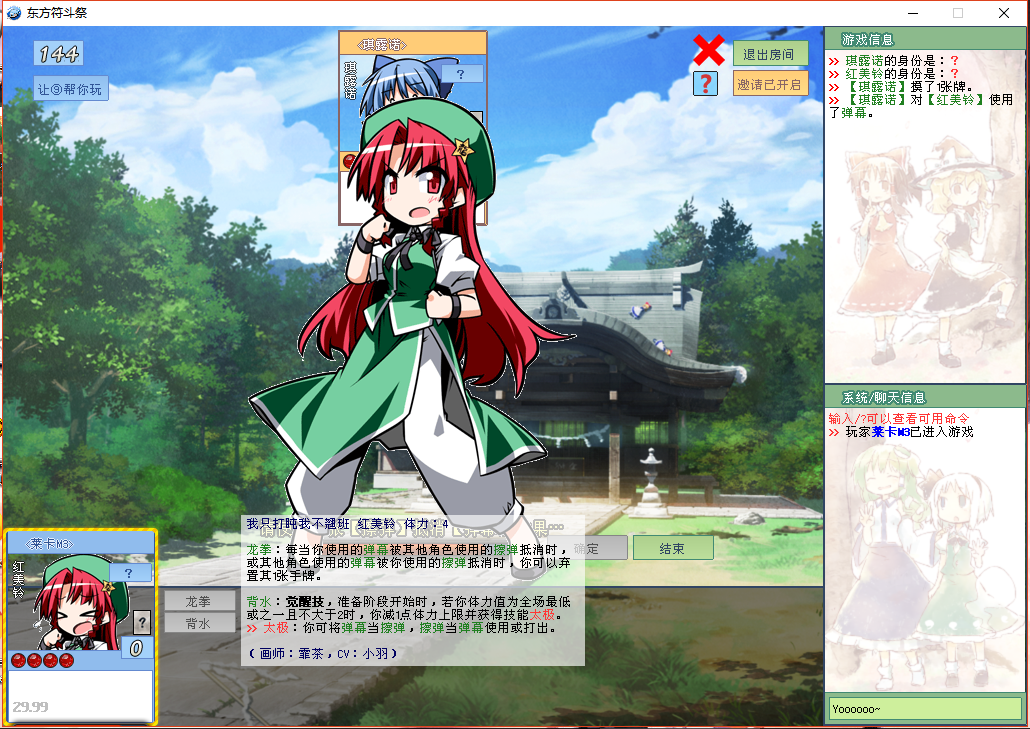Click the chat message 玩家莱卡M3已进入游戏
1030x729 pixels.
[x=901, y=431]
